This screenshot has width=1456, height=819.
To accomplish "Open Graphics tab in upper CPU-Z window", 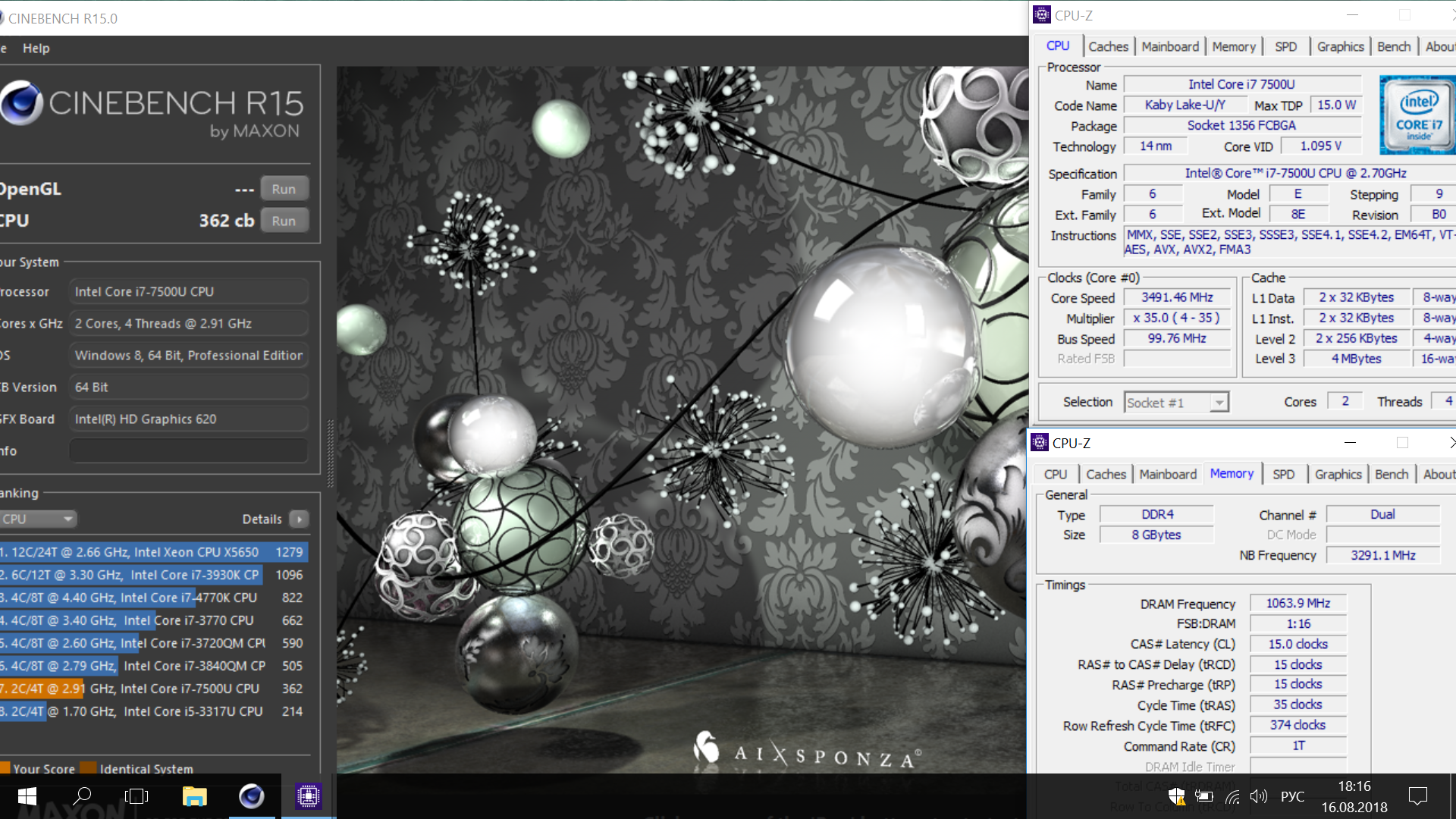I will pyautogui.click(x=1340, y=46).
